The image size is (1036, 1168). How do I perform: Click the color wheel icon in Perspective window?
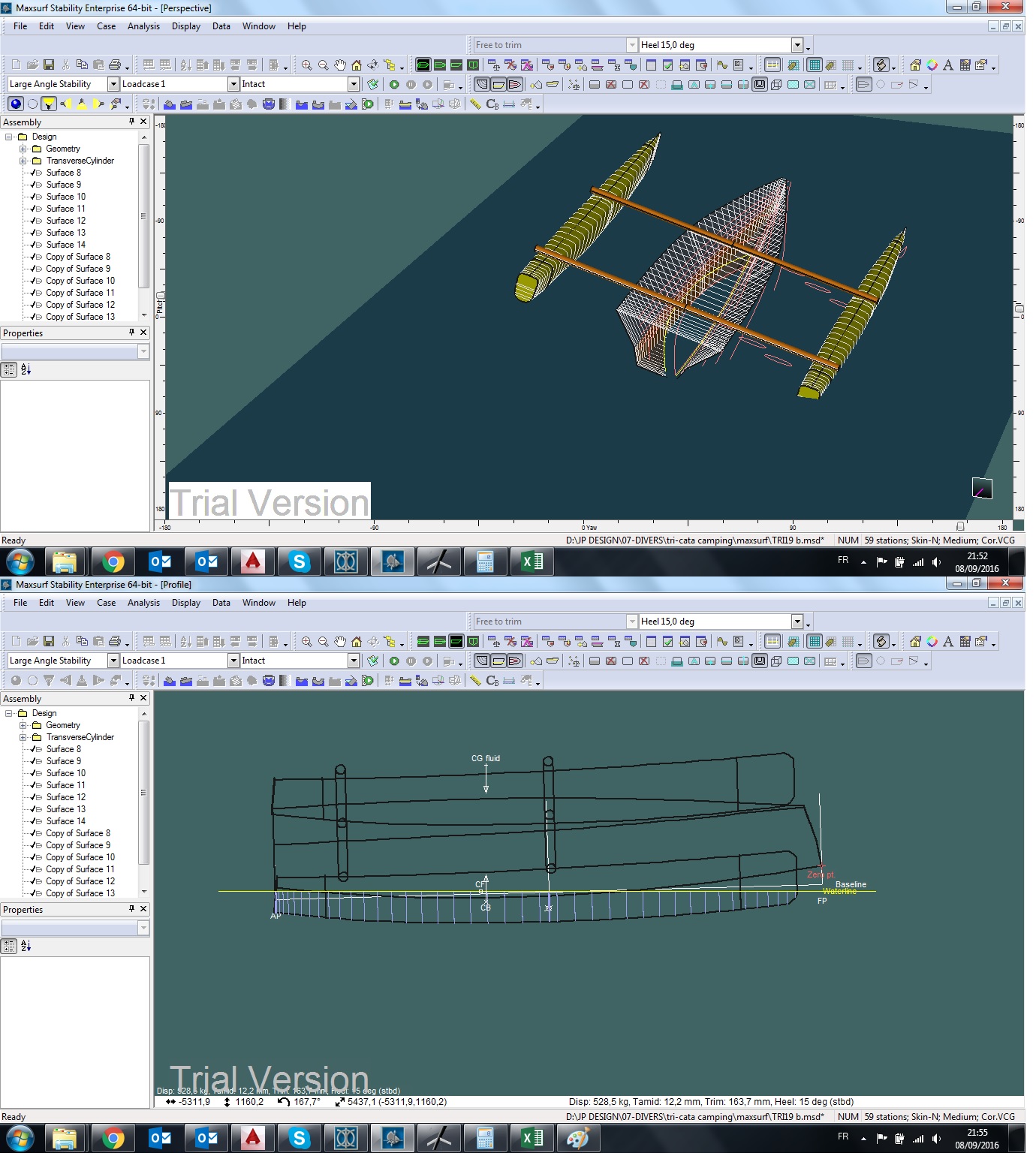point(932,65)
